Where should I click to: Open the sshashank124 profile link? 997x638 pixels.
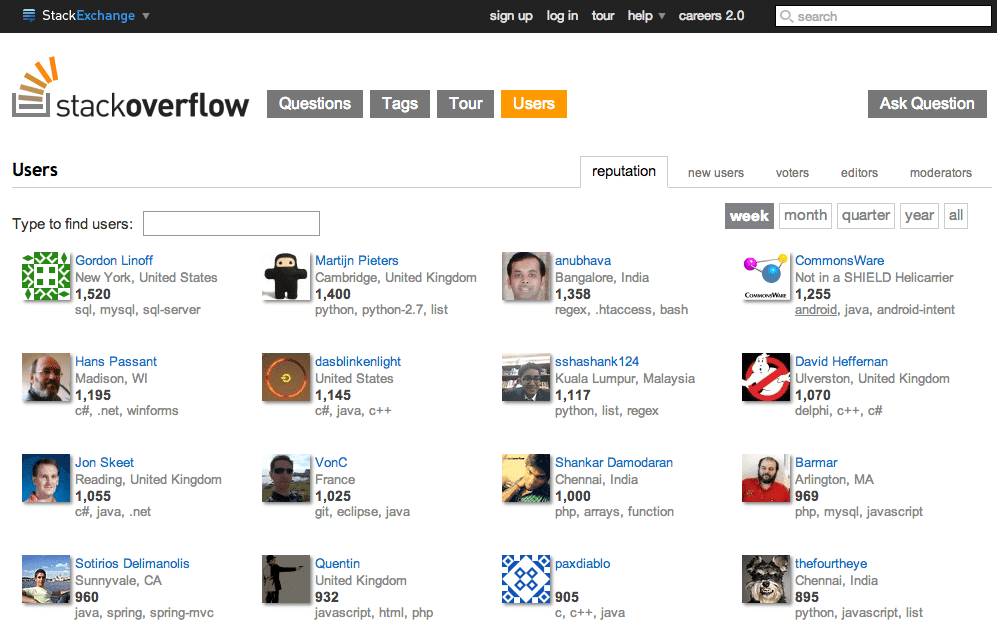pos(597,361)
